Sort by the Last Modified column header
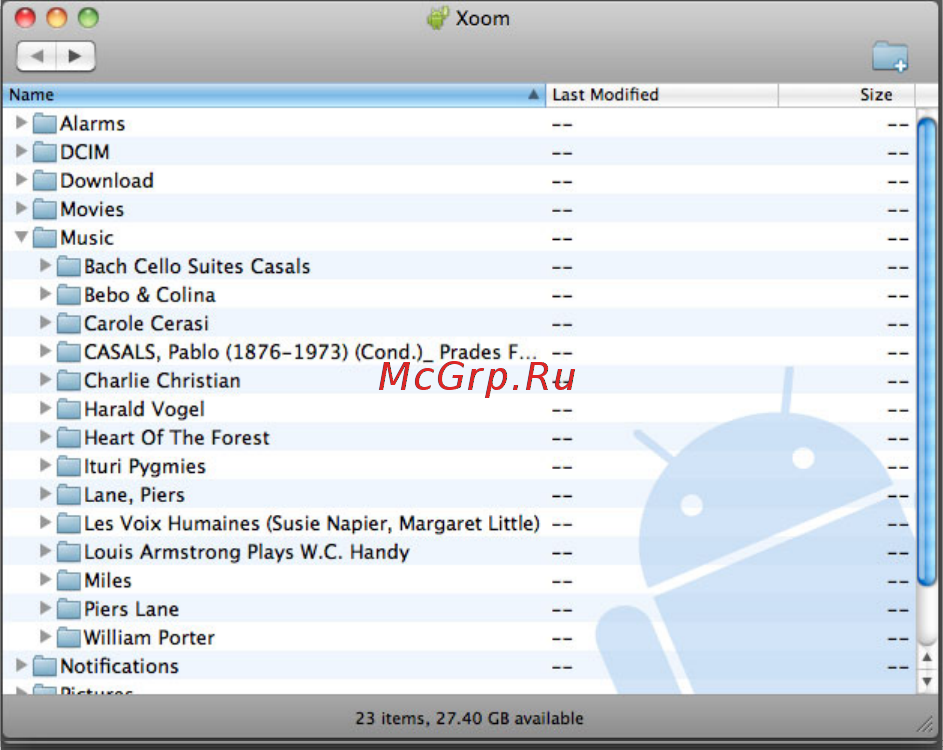943x750 pixels. [662, 95]
